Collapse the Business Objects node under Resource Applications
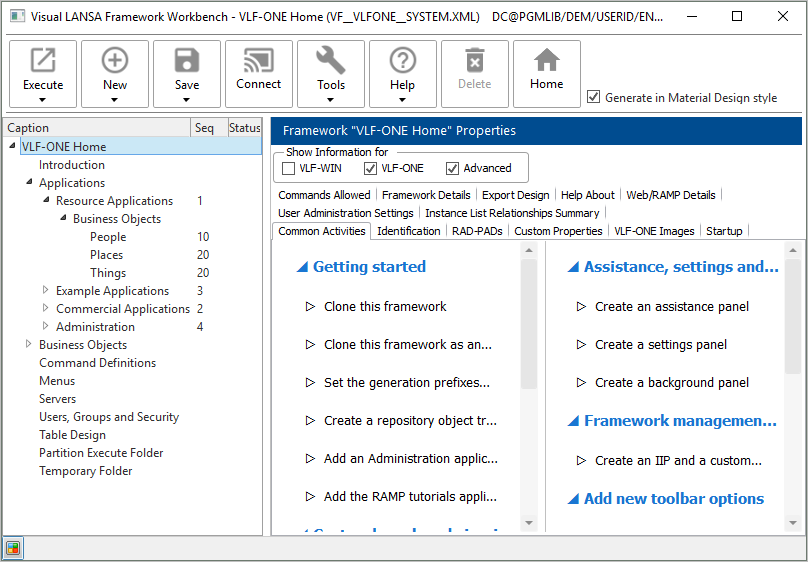Image resolution: width=808 pixels, height=562 pixels. [x=63, y=218]
